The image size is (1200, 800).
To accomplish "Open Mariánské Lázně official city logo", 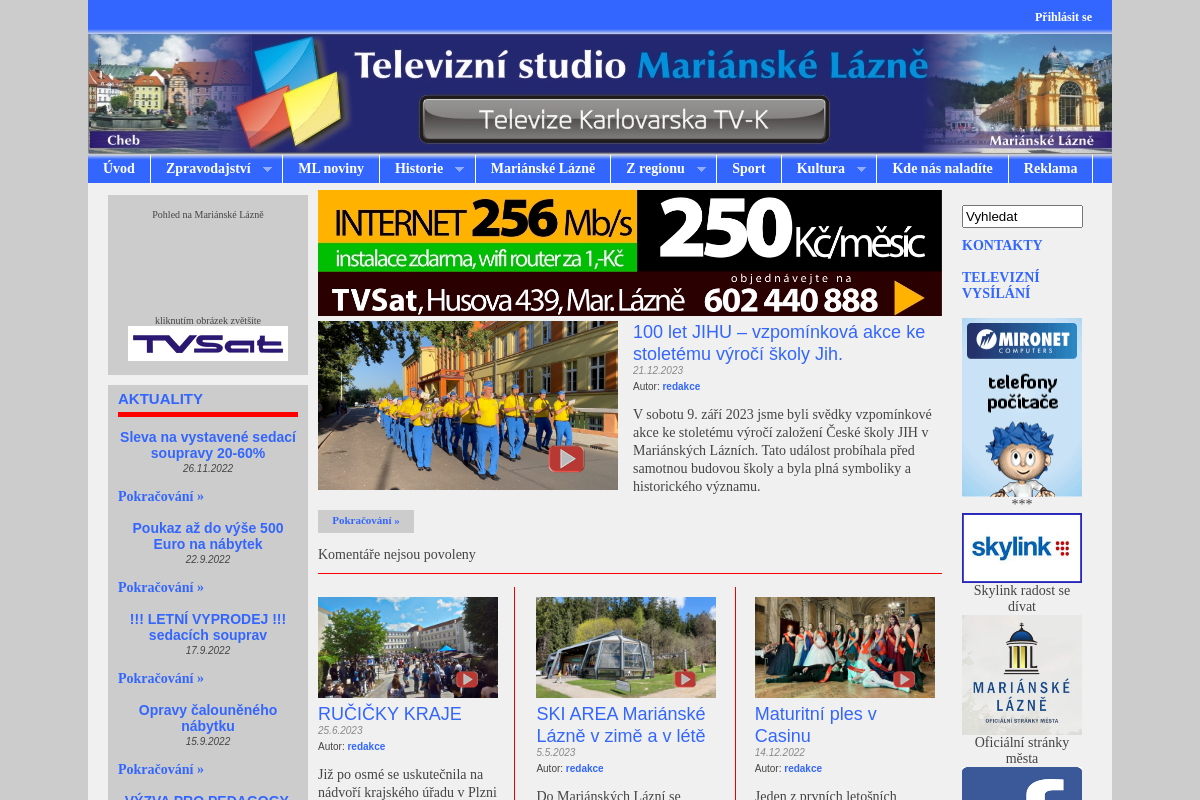I will 1022,675.
